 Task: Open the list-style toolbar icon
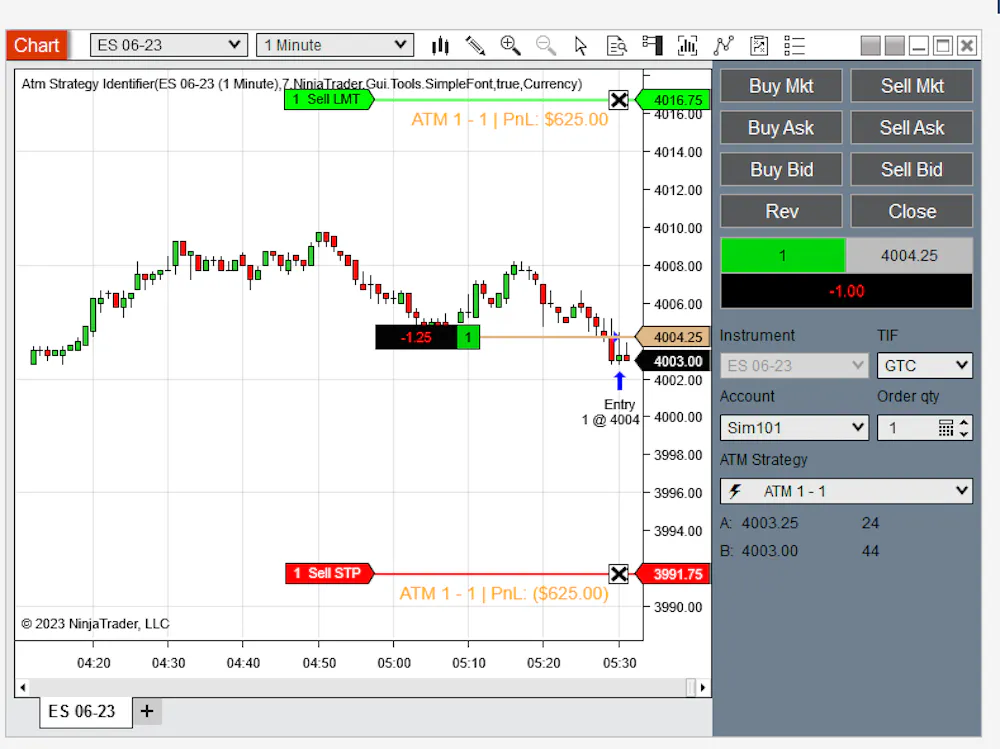click(x=794, y=45)
